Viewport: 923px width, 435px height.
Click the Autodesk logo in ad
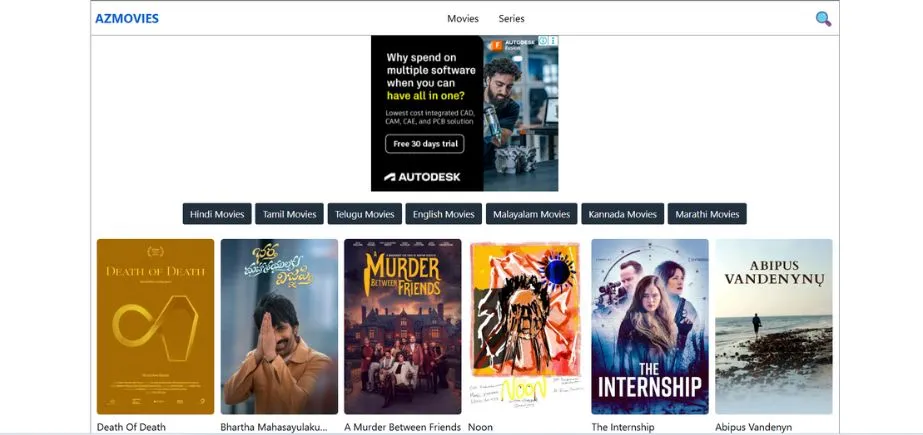[422, 177]
